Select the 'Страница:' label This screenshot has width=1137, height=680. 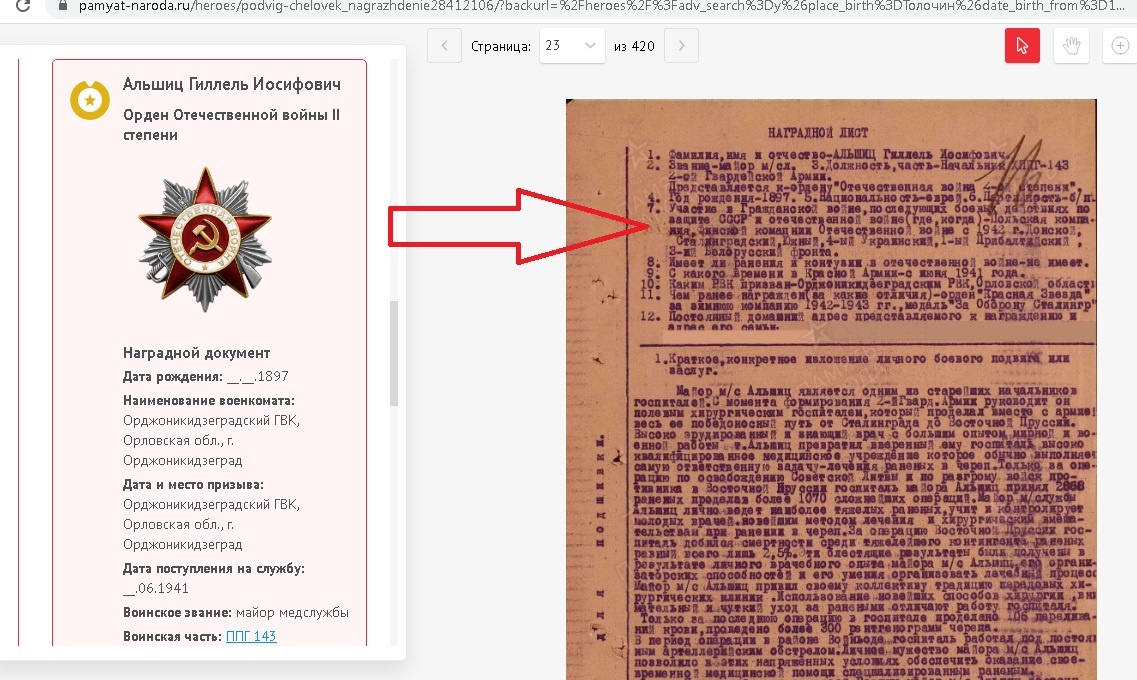click(501, 46)
